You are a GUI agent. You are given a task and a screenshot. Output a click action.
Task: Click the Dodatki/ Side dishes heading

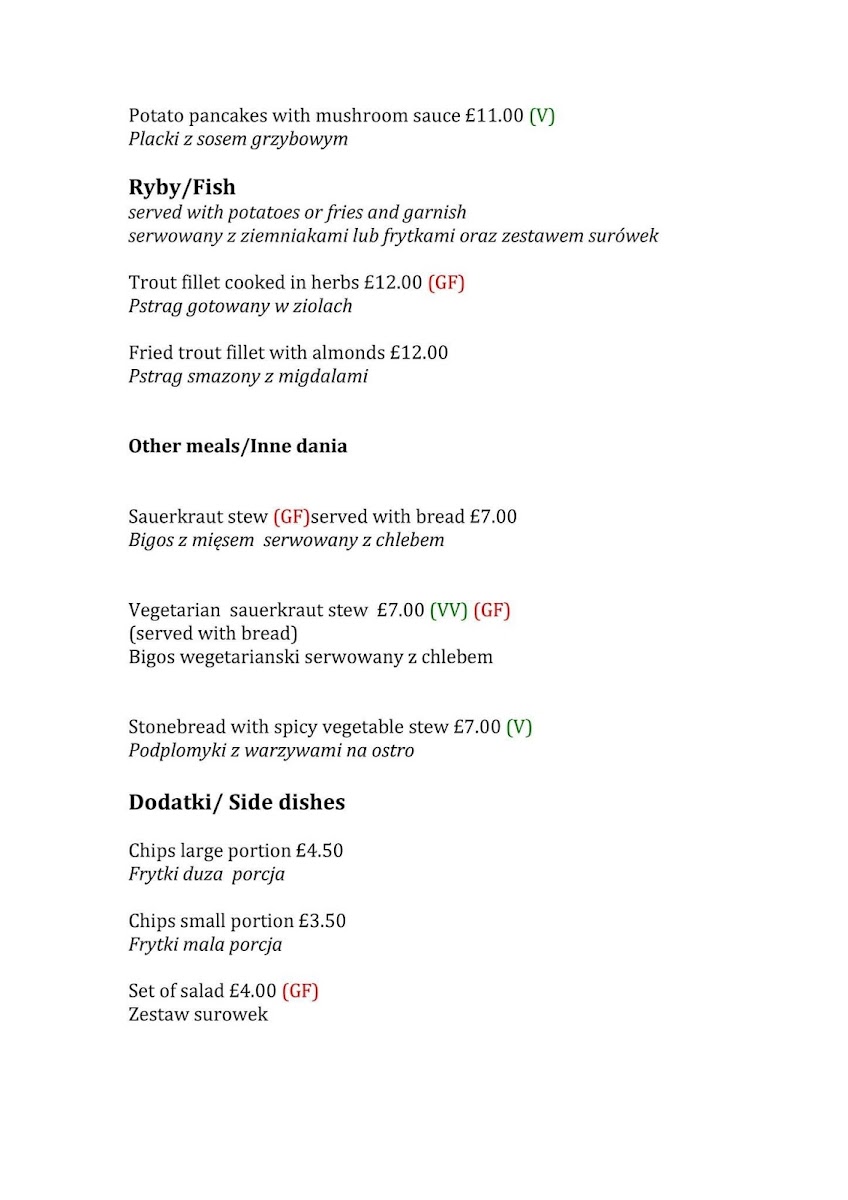[x=236, y=803]
